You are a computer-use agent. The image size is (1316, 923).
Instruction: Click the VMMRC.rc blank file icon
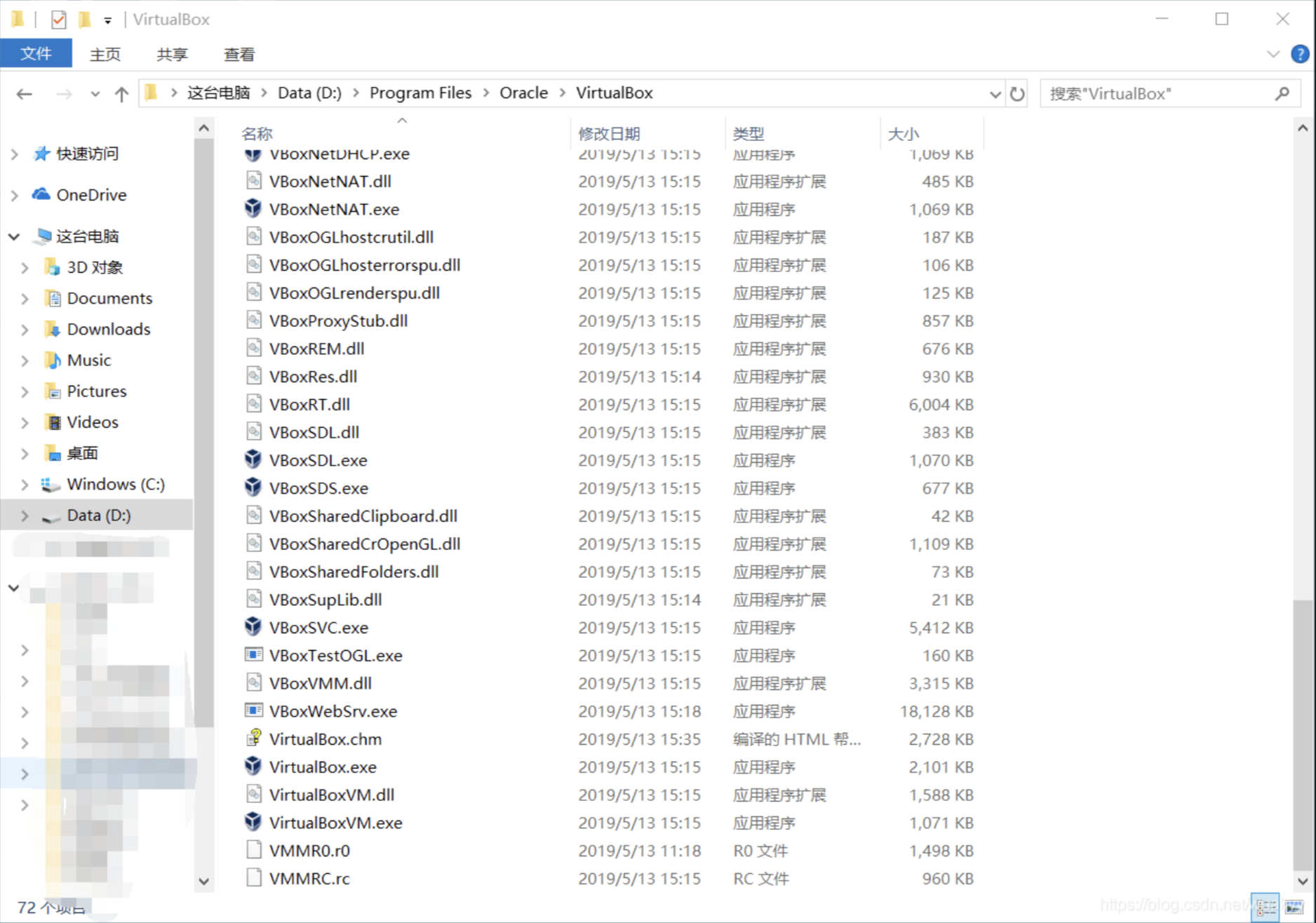pos(254,877)
